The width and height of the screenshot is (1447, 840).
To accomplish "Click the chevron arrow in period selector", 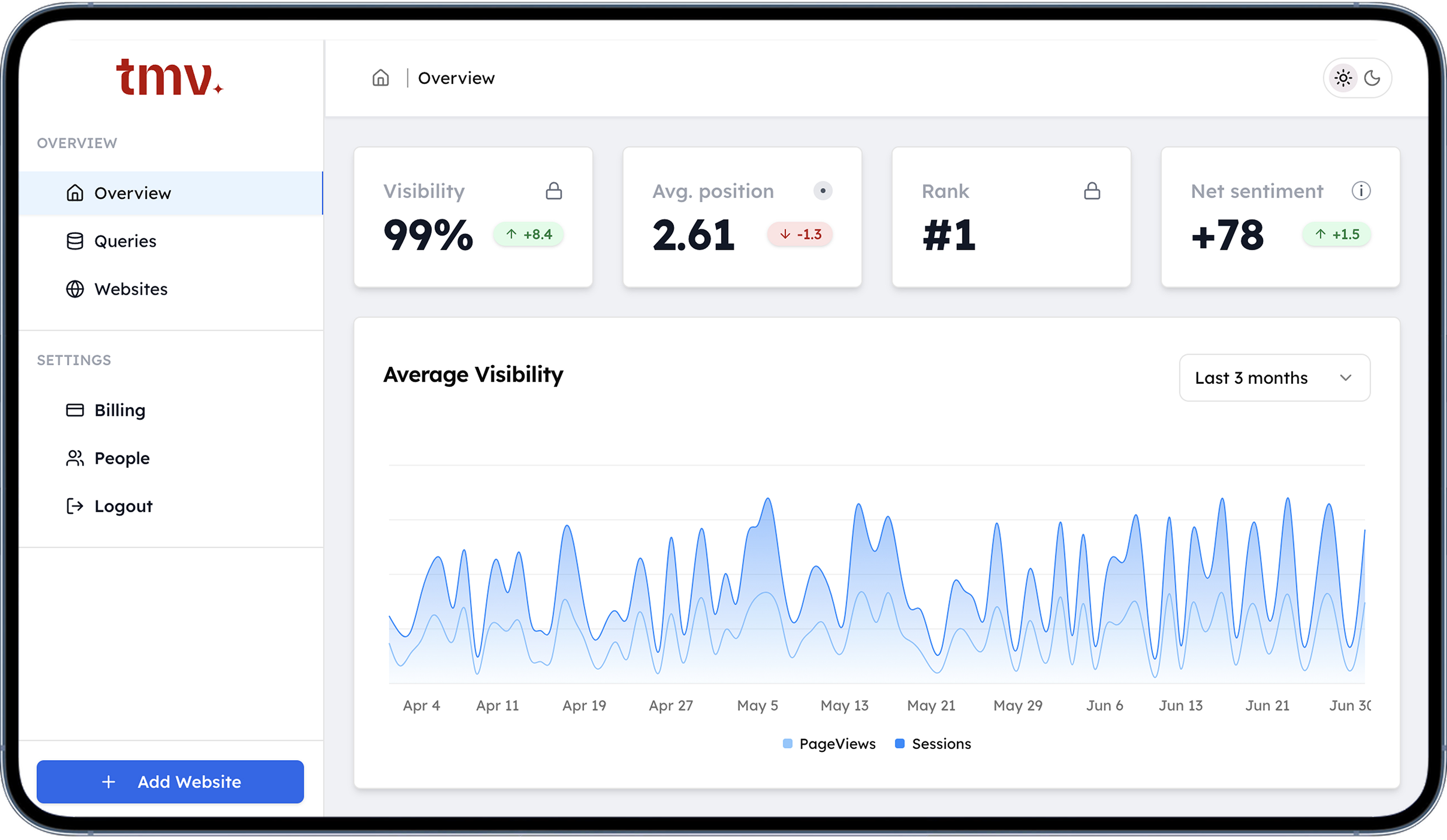I will (x=1345, y=377).
